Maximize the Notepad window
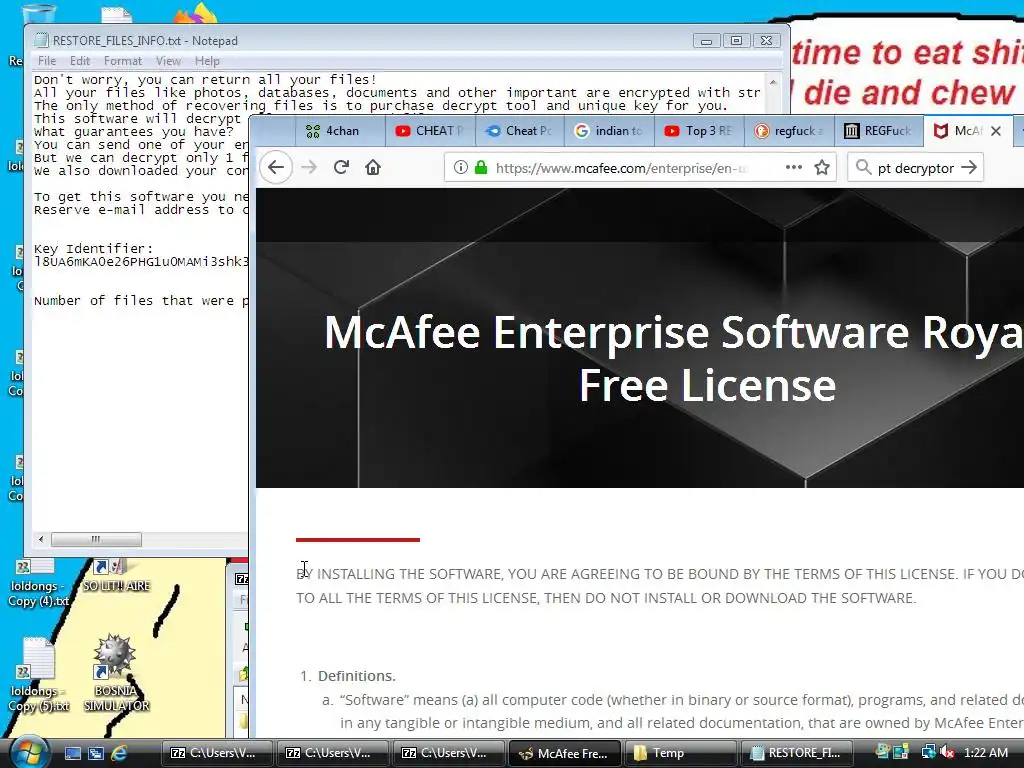The width and height of the screenshot is (1024, 768). 736,40
